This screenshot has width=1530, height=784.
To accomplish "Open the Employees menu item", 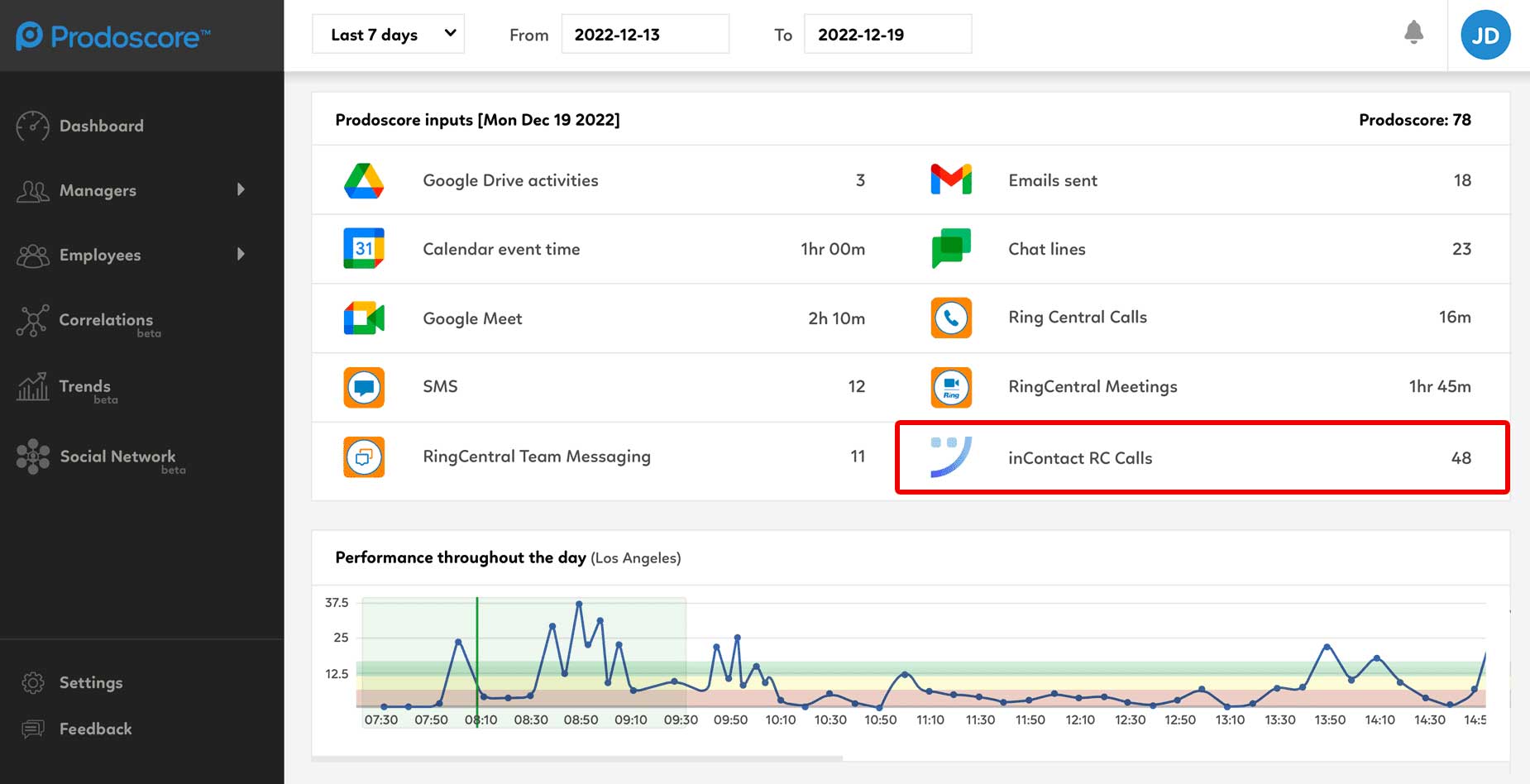I will click(x=100, y=255).
